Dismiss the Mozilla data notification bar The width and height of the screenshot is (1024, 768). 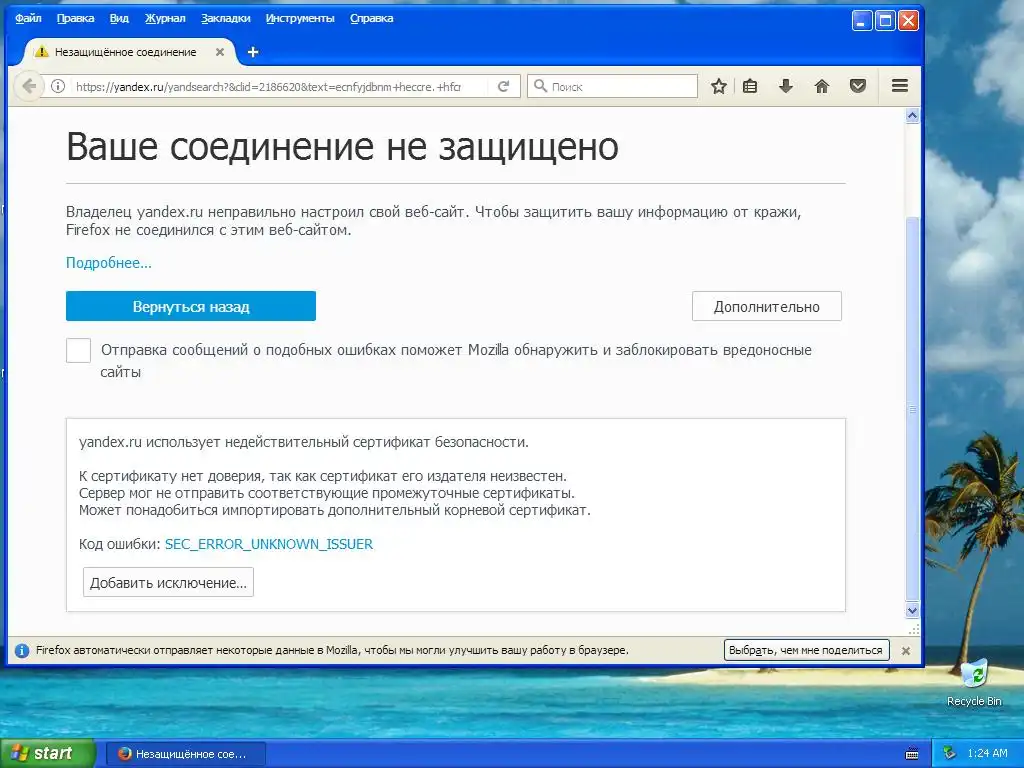pos(906,650)
